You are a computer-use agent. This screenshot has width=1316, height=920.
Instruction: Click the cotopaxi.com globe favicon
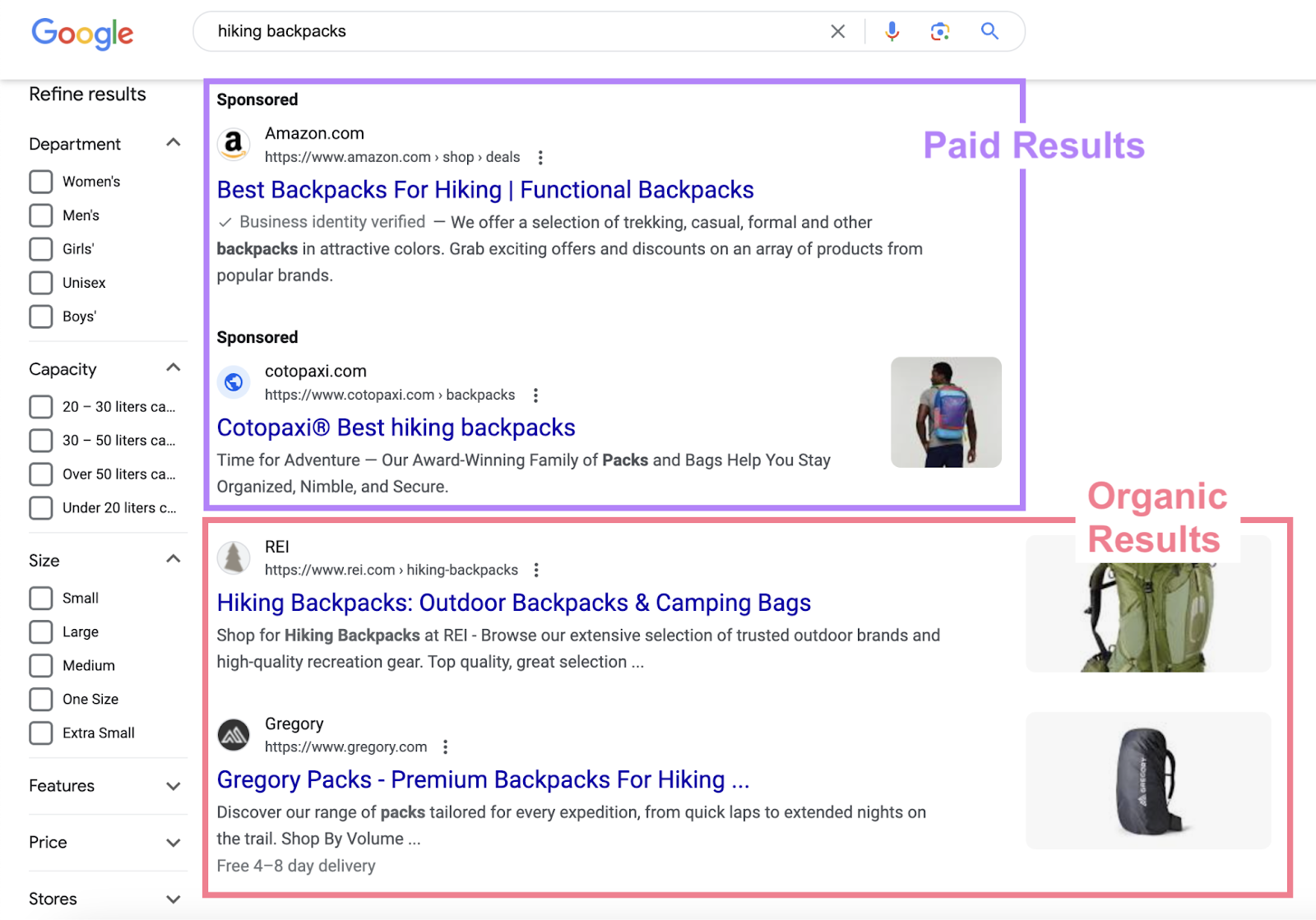[234, 381]
